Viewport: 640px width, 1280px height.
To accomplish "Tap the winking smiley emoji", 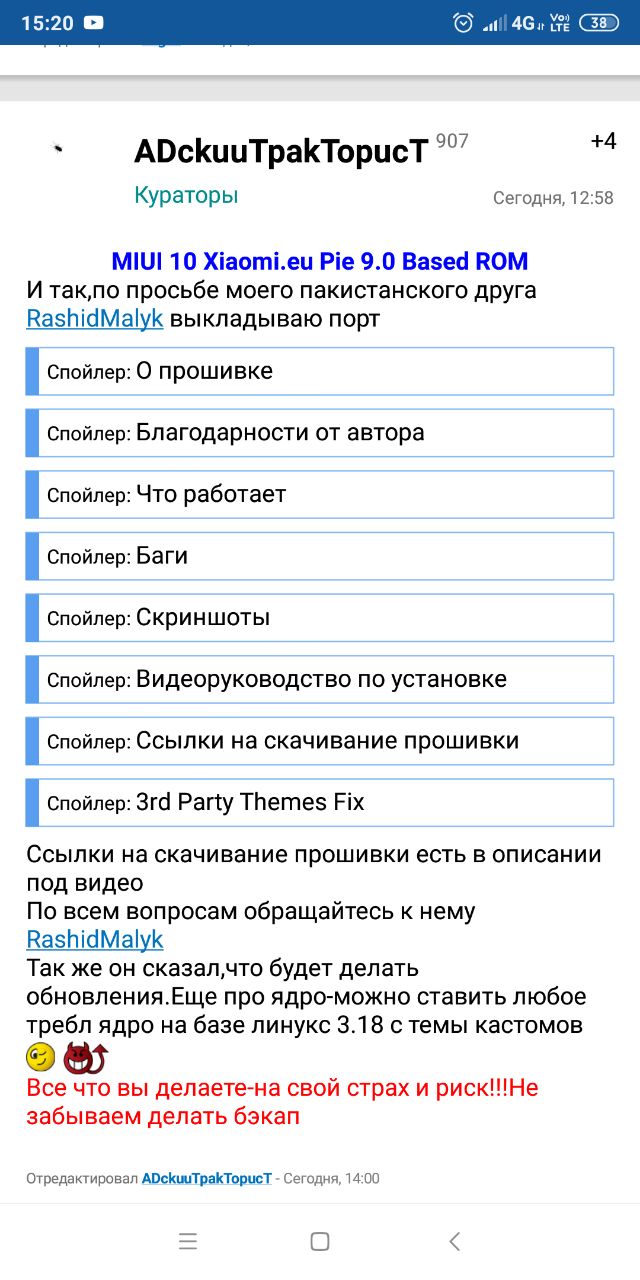I will click(x=41, y=1055).
